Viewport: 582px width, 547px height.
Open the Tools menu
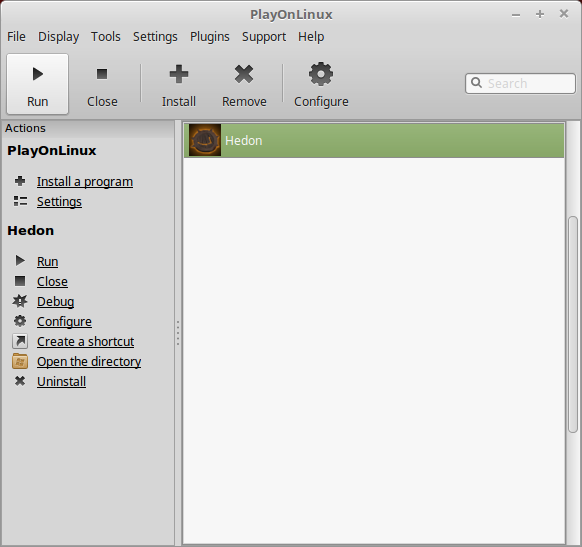pyautogui.click(x=106, y=37)
